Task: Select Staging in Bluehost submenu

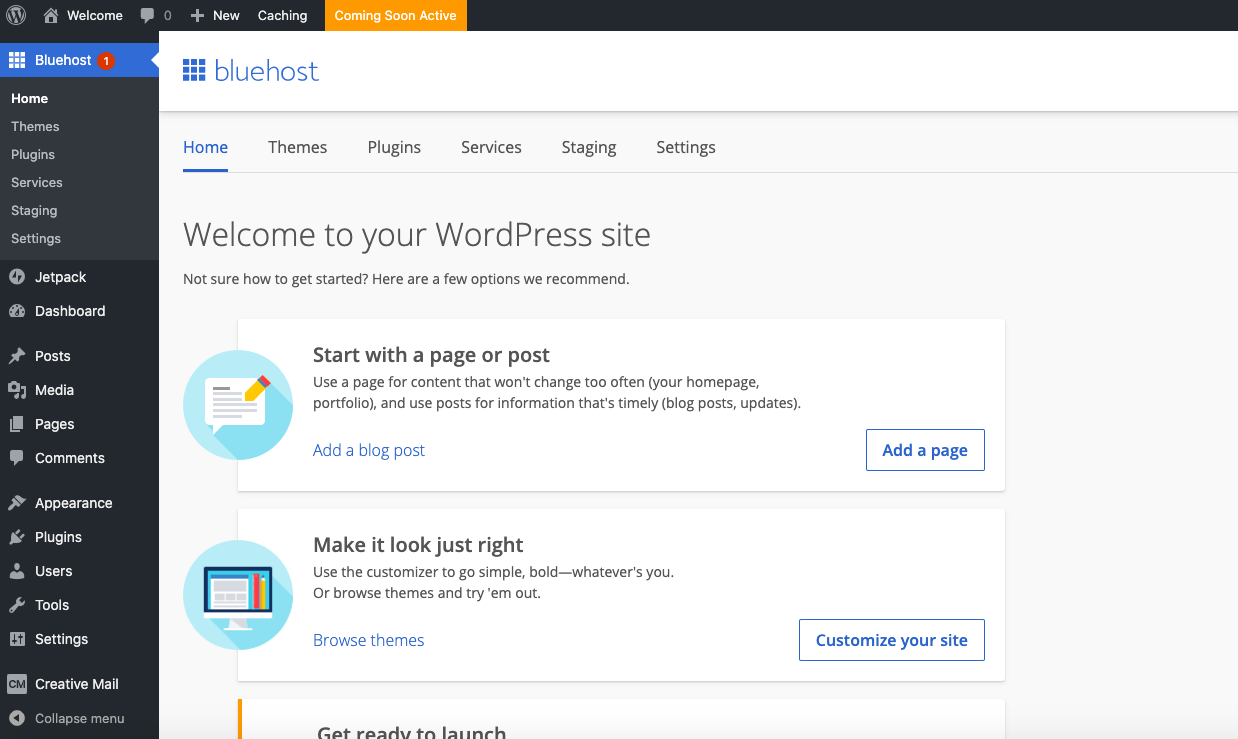Action: tap(34, 210)
